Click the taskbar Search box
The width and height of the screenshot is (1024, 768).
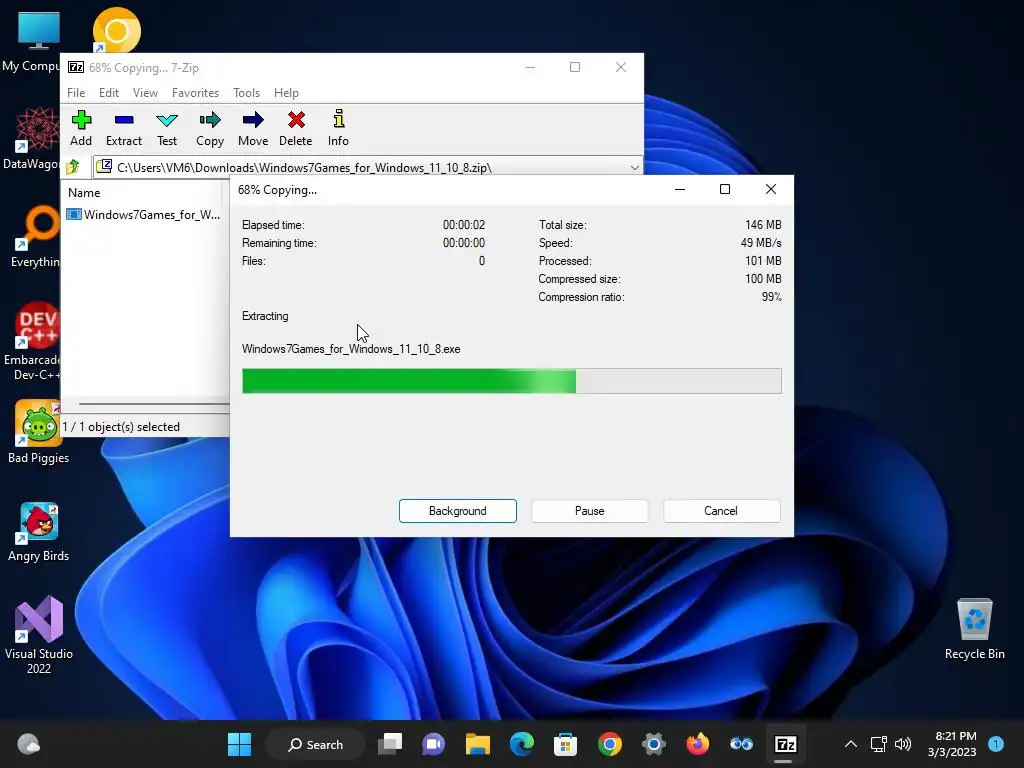315,744
